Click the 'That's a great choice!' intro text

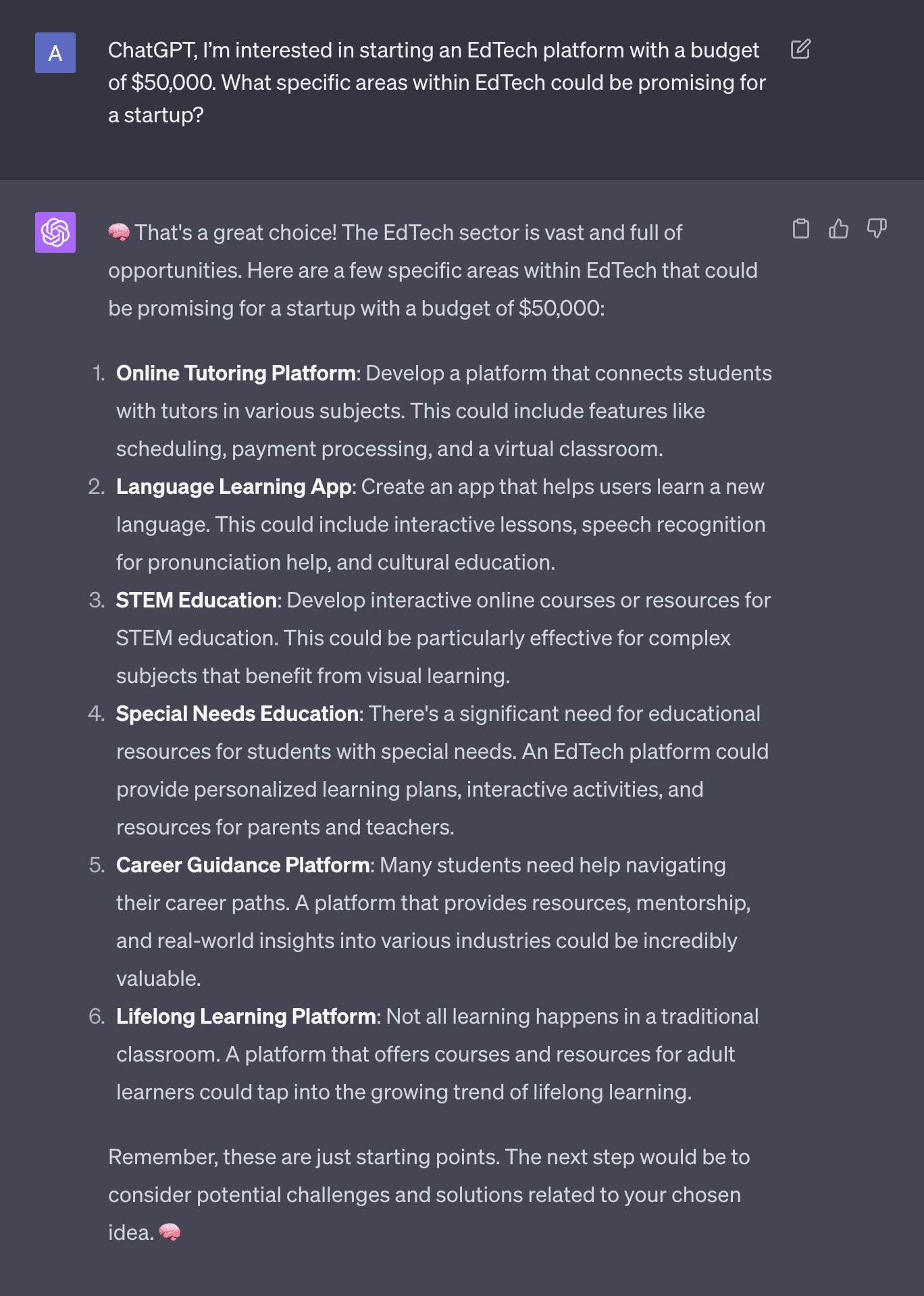(x=236, y=232)
